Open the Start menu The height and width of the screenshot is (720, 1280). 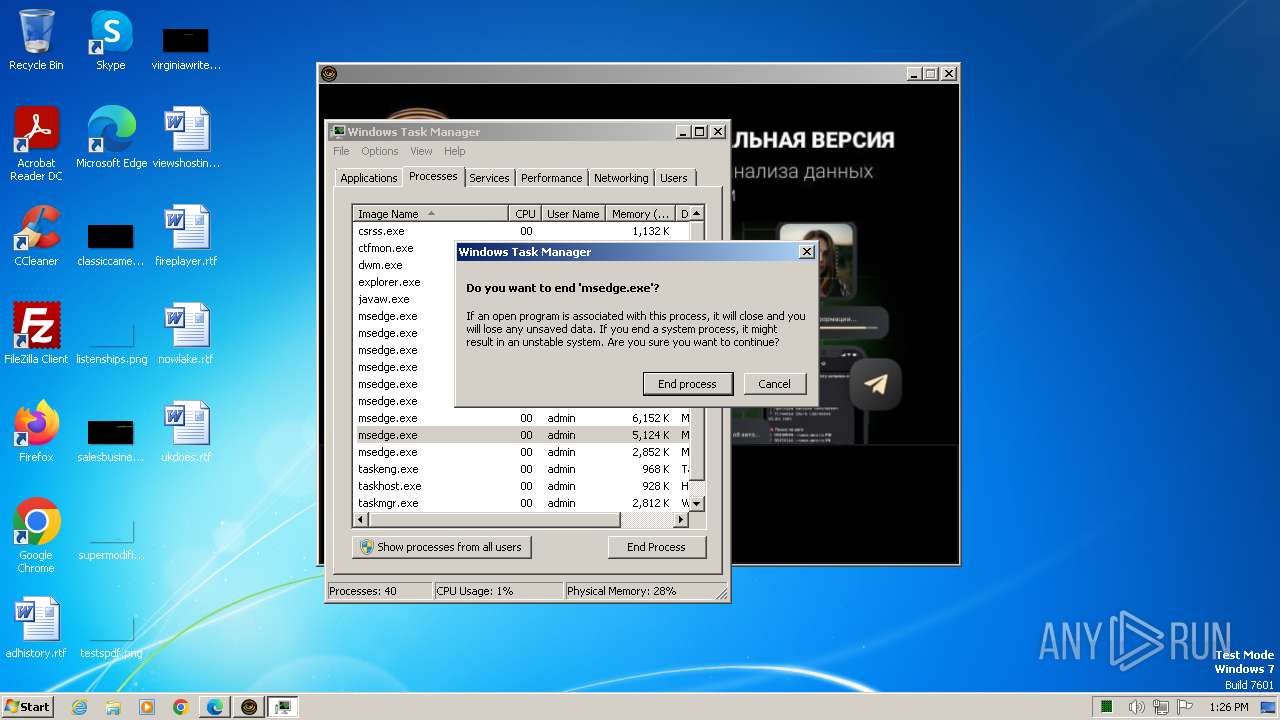27,707
